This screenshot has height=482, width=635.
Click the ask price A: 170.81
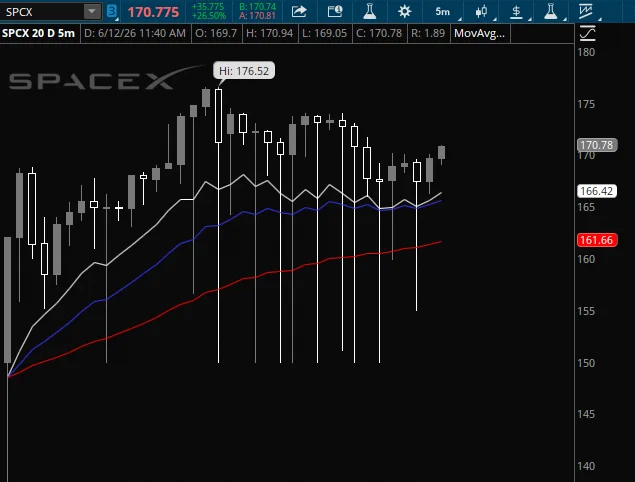258,16
